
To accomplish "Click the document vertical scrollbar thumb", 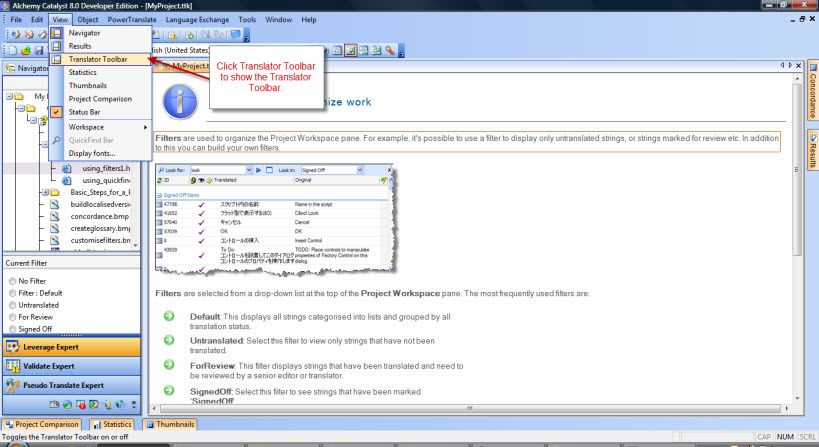I will tap(797, 170).
